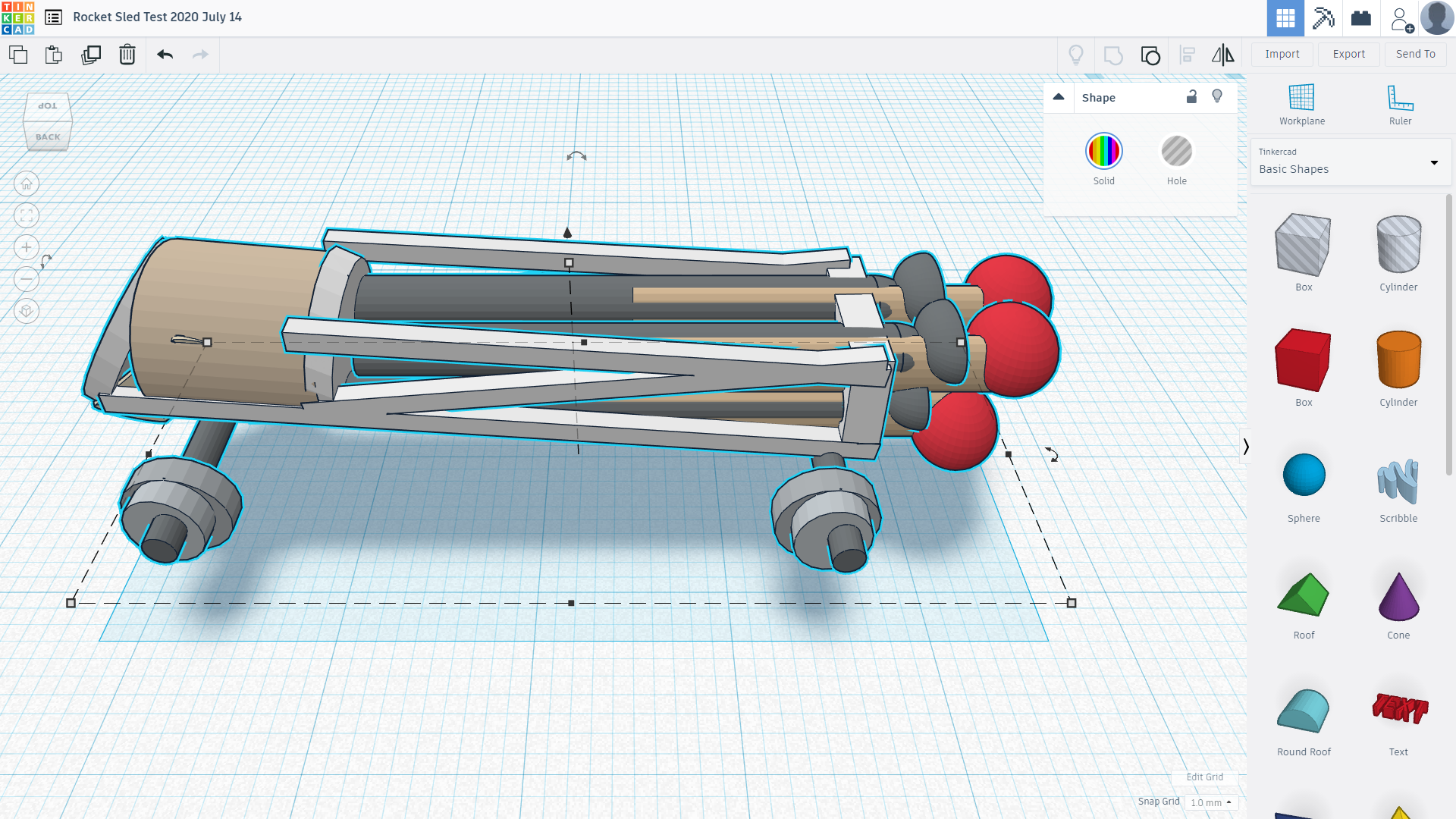
Task: Click the Send To button
Action: pos(1415,54)
